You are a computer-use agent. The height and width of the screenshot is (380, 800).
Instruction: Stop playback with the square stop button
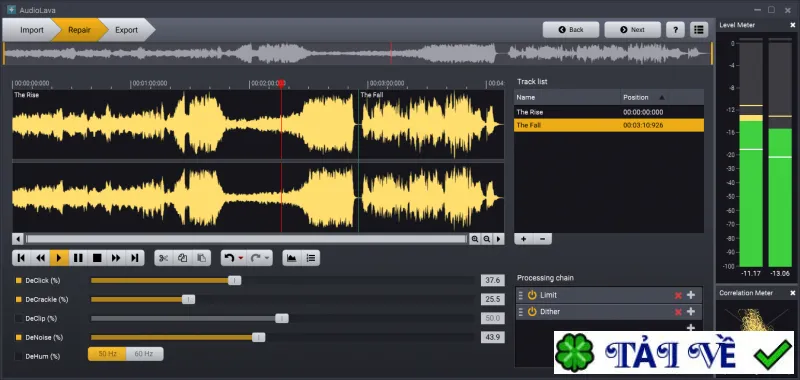tap(97, 258)
